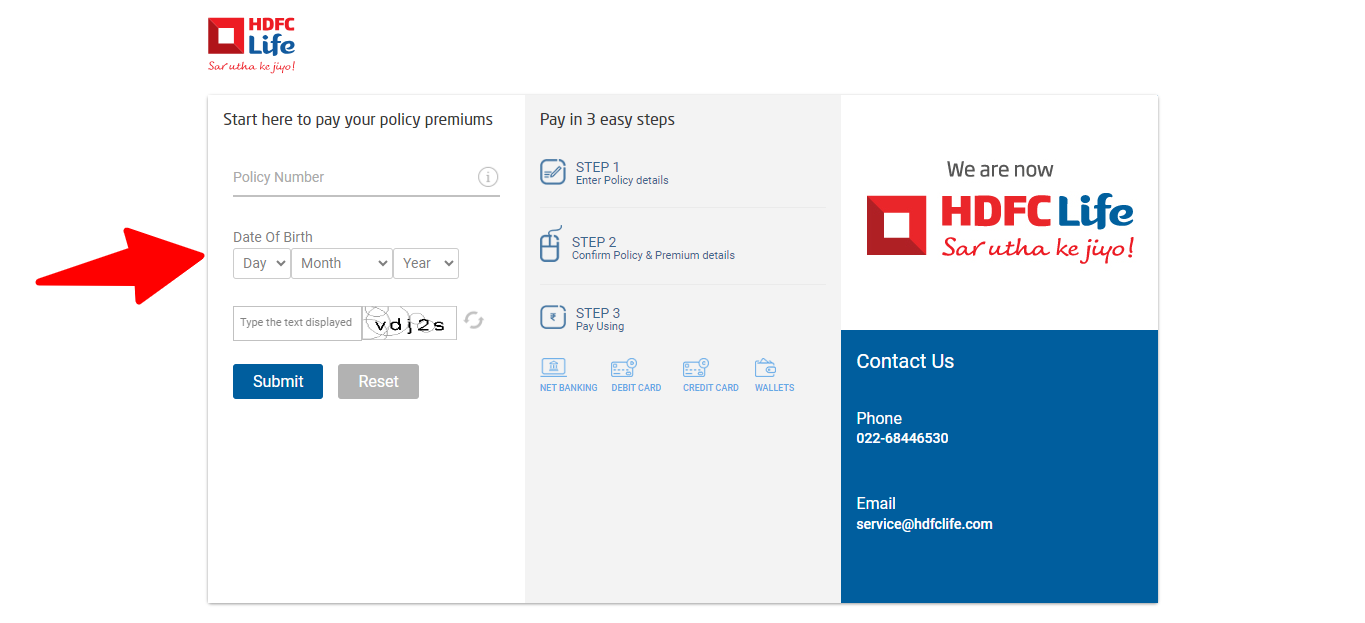The image size is (1365, 623).
Task: Click the policy number info icon
Action: [x=488, y=177]
